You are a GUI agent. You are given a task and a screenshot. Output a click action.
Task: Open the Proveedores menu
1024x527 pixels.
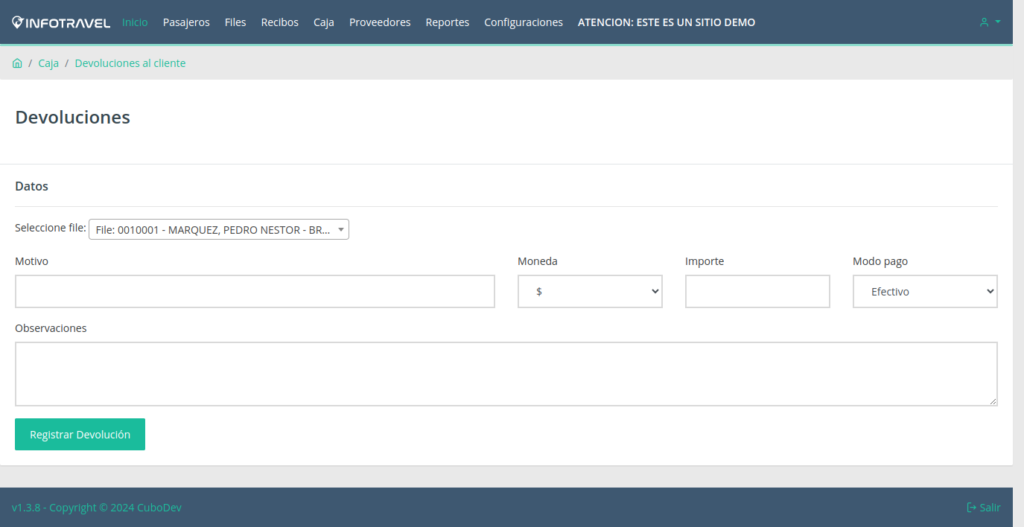pos(379,22)
